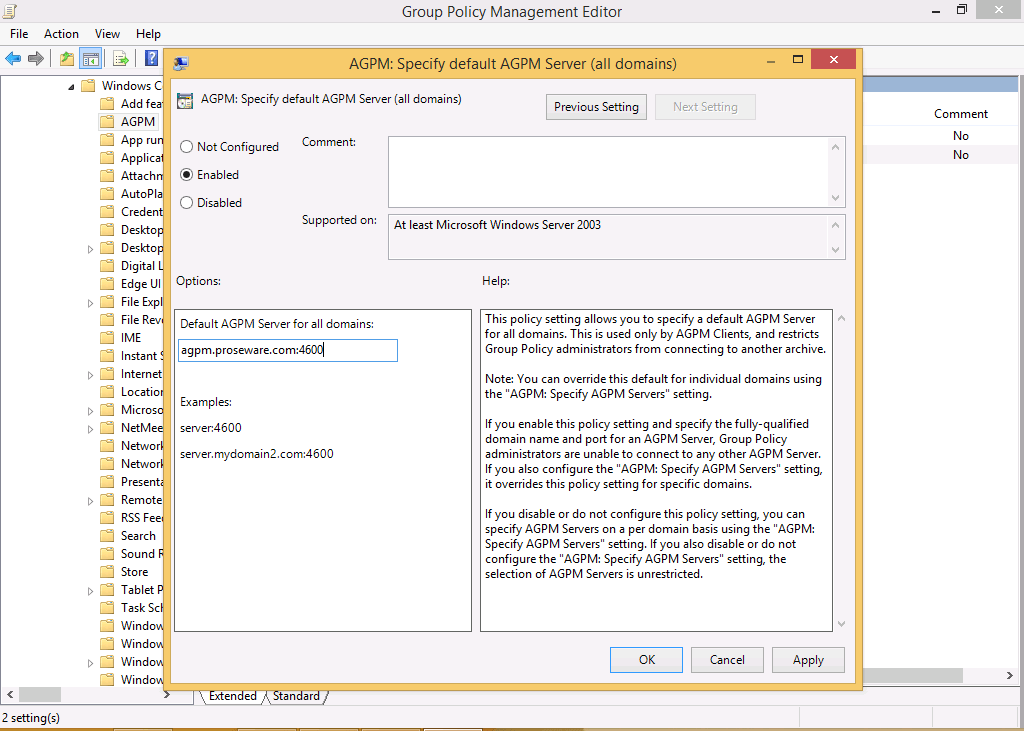
Task: Collapse the Windows Components tree node
Action: click(x=72, y=87)
